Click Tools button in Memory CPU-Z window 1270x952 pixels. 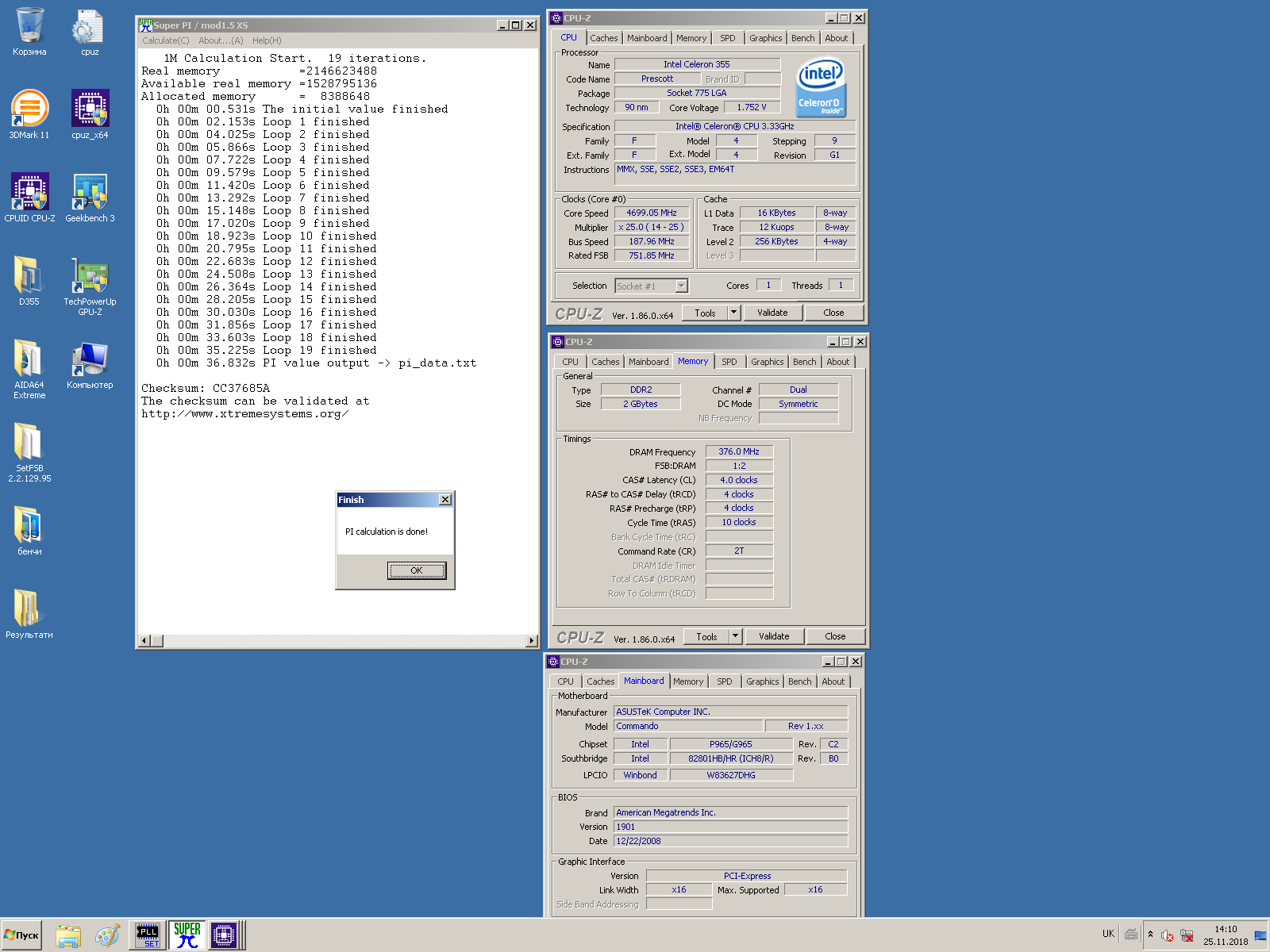click(706, 636)
